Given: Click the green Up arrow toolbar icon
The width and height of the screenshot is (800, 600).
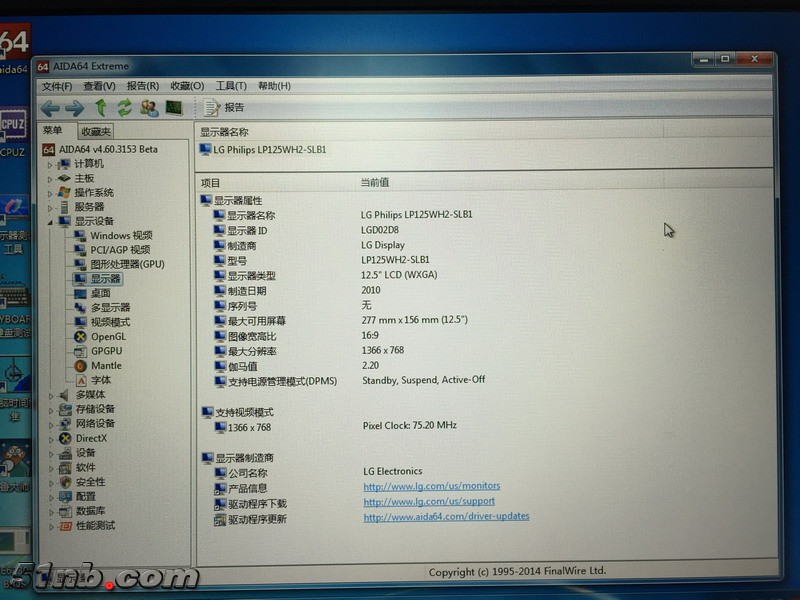Looking at the screenshot, I should point(101,108).
